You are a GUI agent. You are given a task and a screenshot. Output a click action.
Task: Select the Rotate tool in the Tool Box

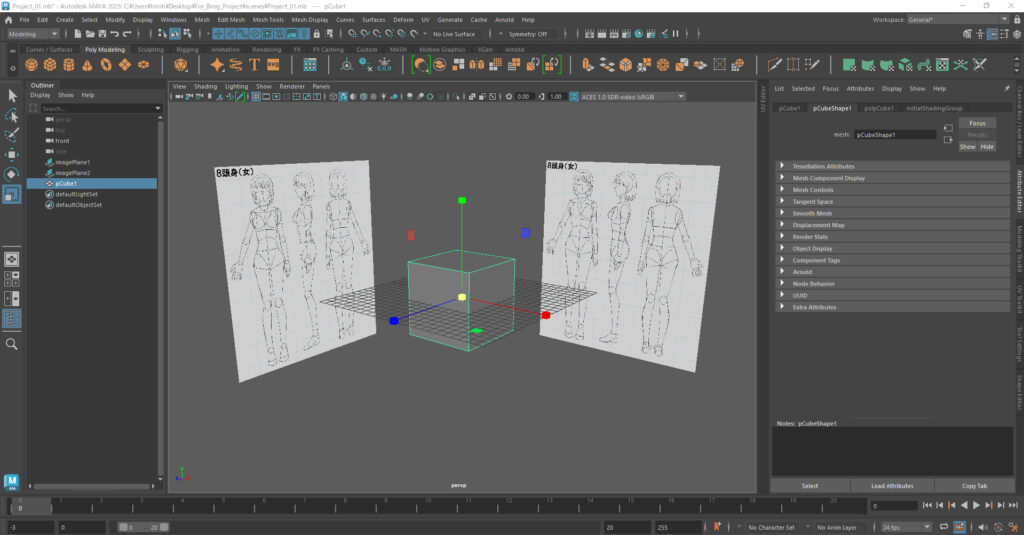(x=12, y=174)
